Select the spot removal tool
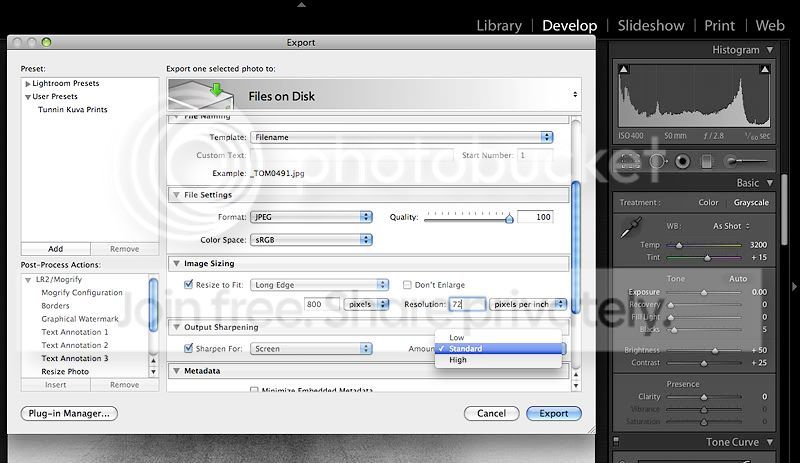Image resolution: width=800 pixels, height=463 pixels. click(657, 160)
